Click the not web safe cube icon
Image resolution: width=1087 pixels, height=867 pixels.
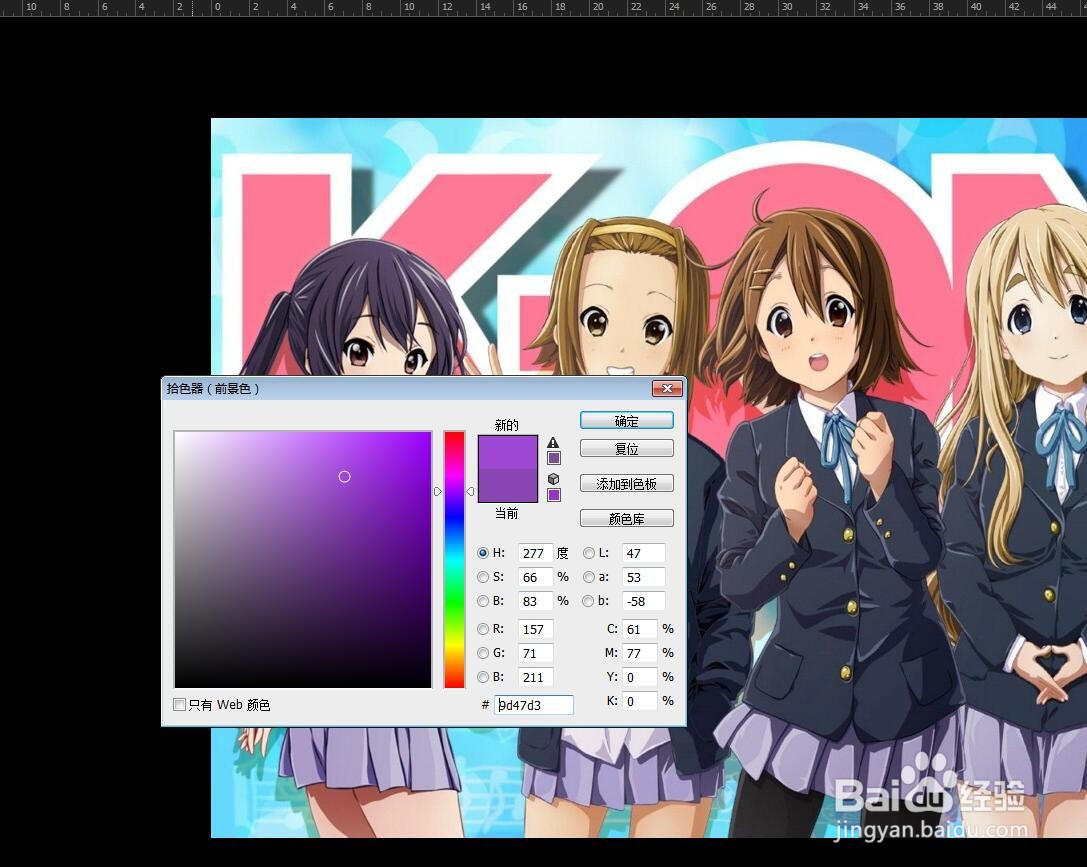[x=553, y=479]
